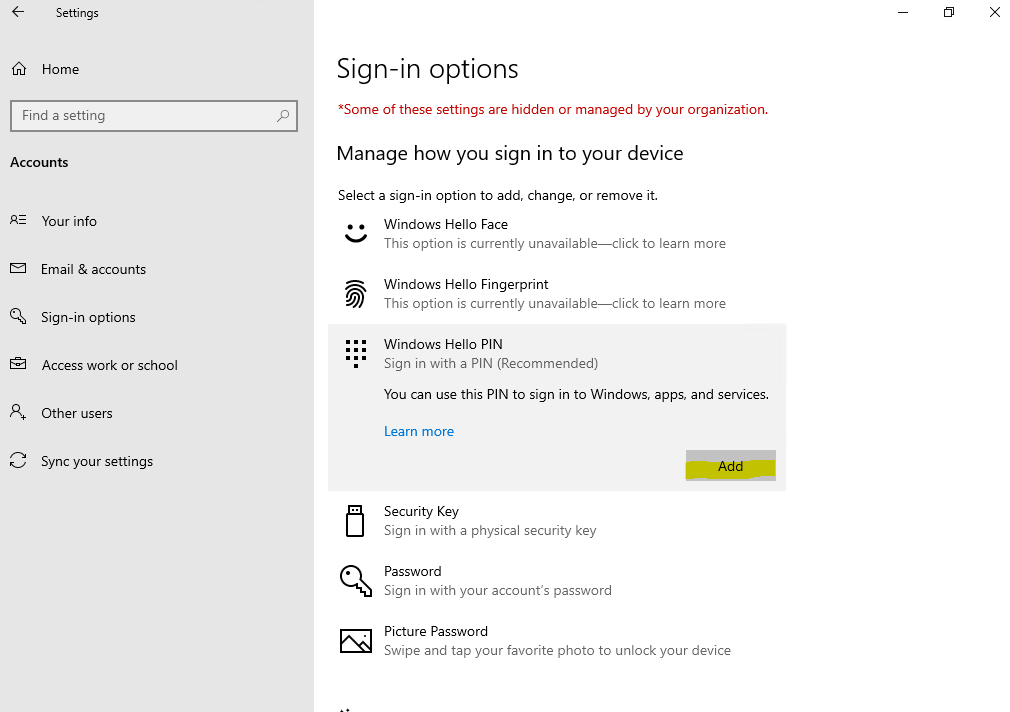
Task: Click the Accounts sidebar heading
Action: point(39,162)
